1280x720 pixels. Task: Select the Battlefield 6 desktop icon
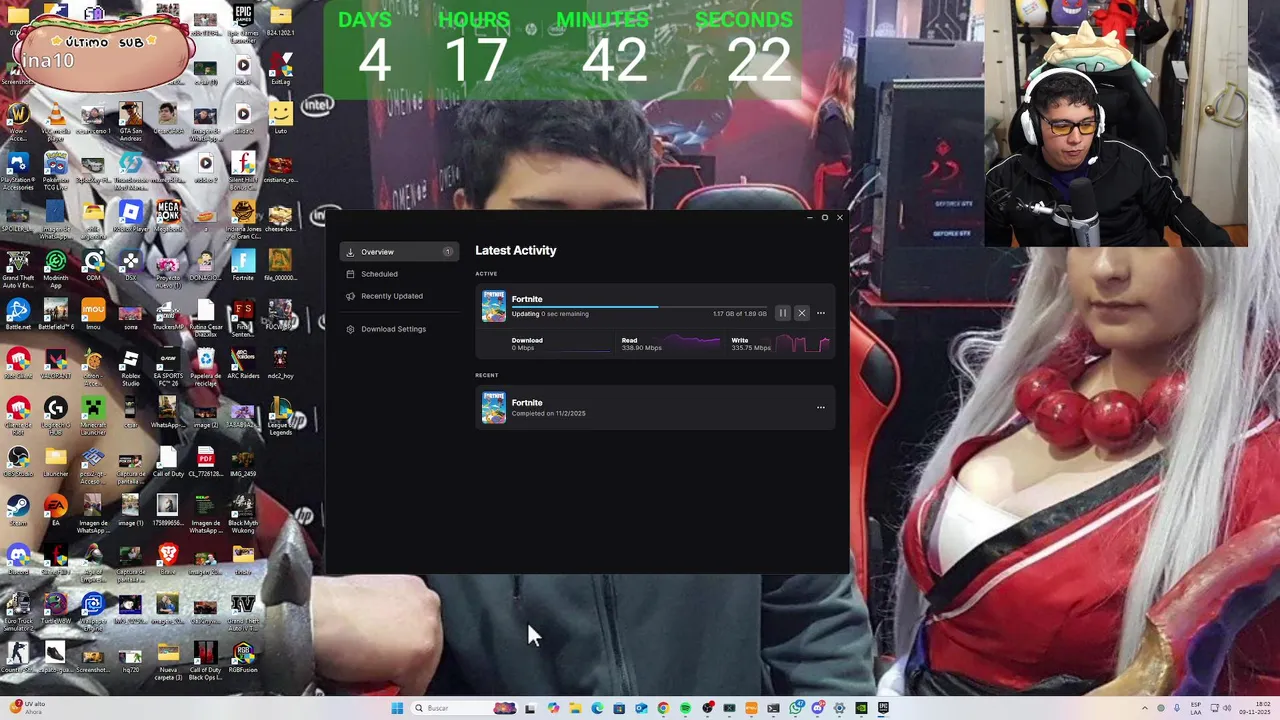(56, 313)
